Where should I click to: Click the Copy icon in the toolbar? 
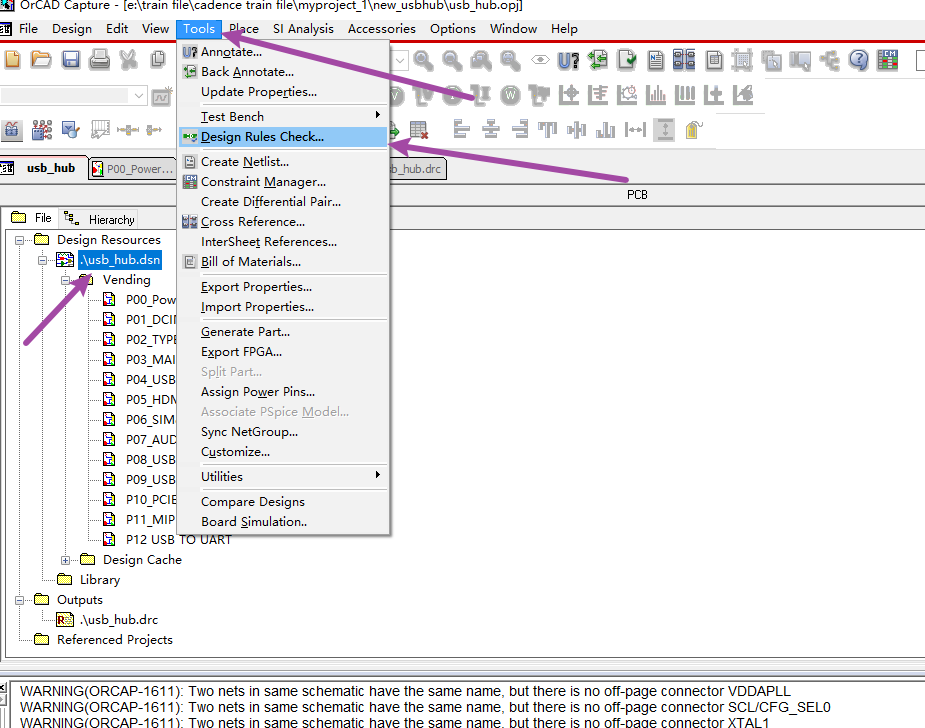pos(158,60)
